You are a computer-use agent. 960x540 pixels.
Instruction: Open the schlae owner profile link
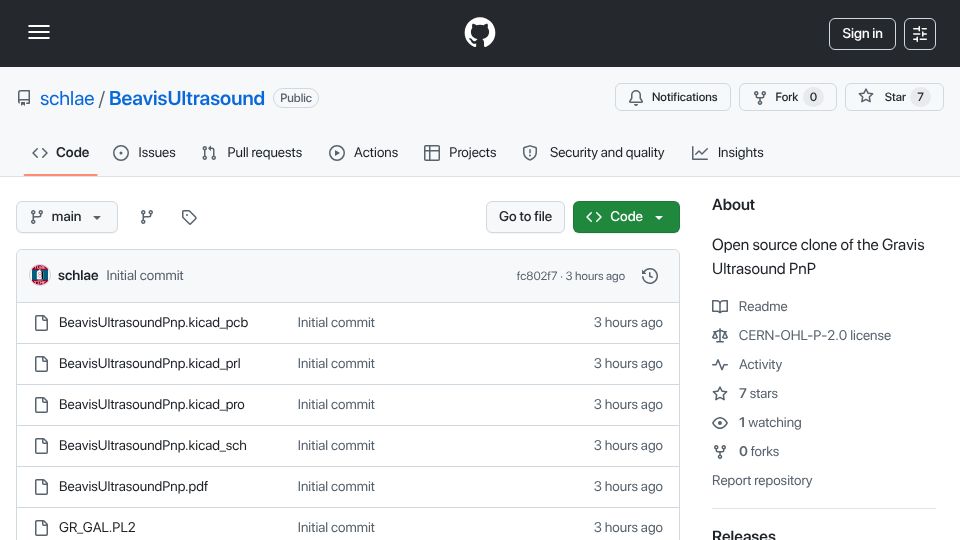[x=67, y=98]
